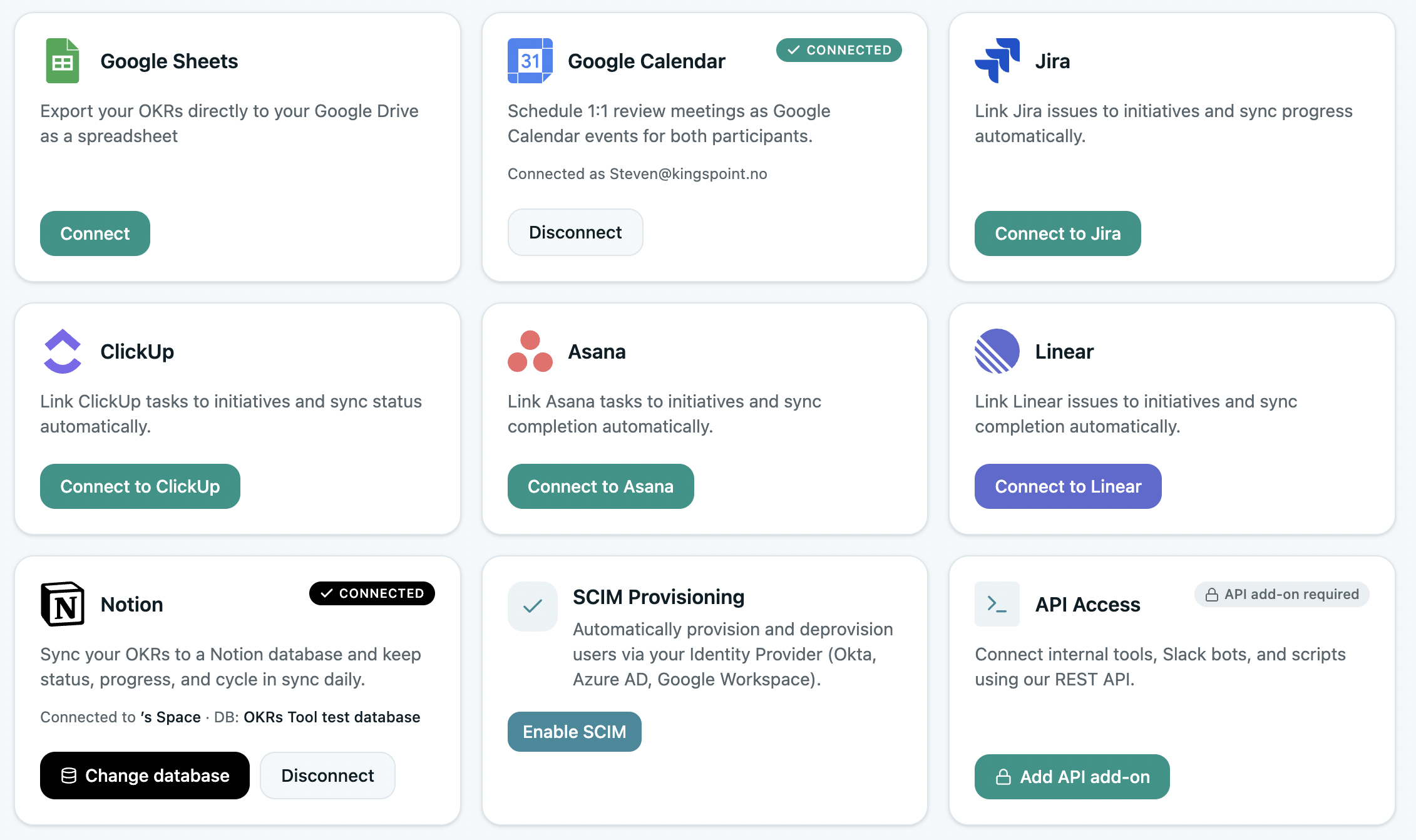Open Change database for Notion
The image size is (1416, 840).
145,776
